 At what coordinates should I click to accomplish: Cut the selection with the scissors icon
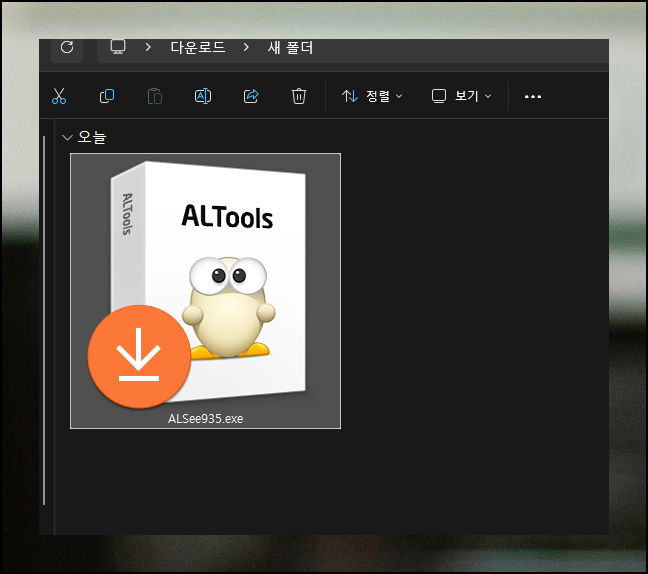[x=59, y=96]
